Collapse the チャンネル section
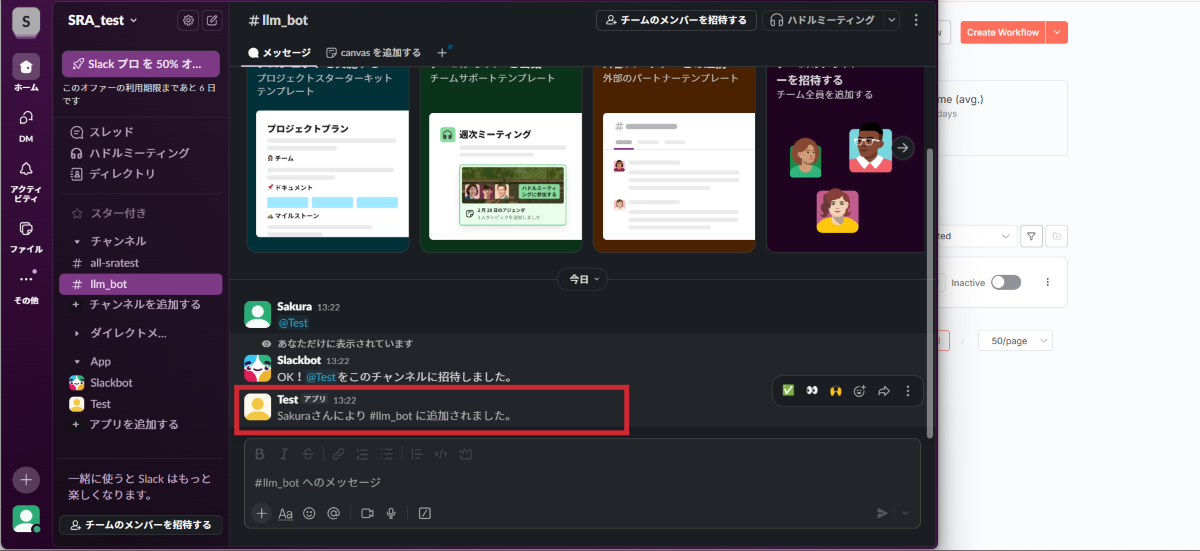Image resolution: width=1200 pixels, height=551 pixels. click(78, 241)
